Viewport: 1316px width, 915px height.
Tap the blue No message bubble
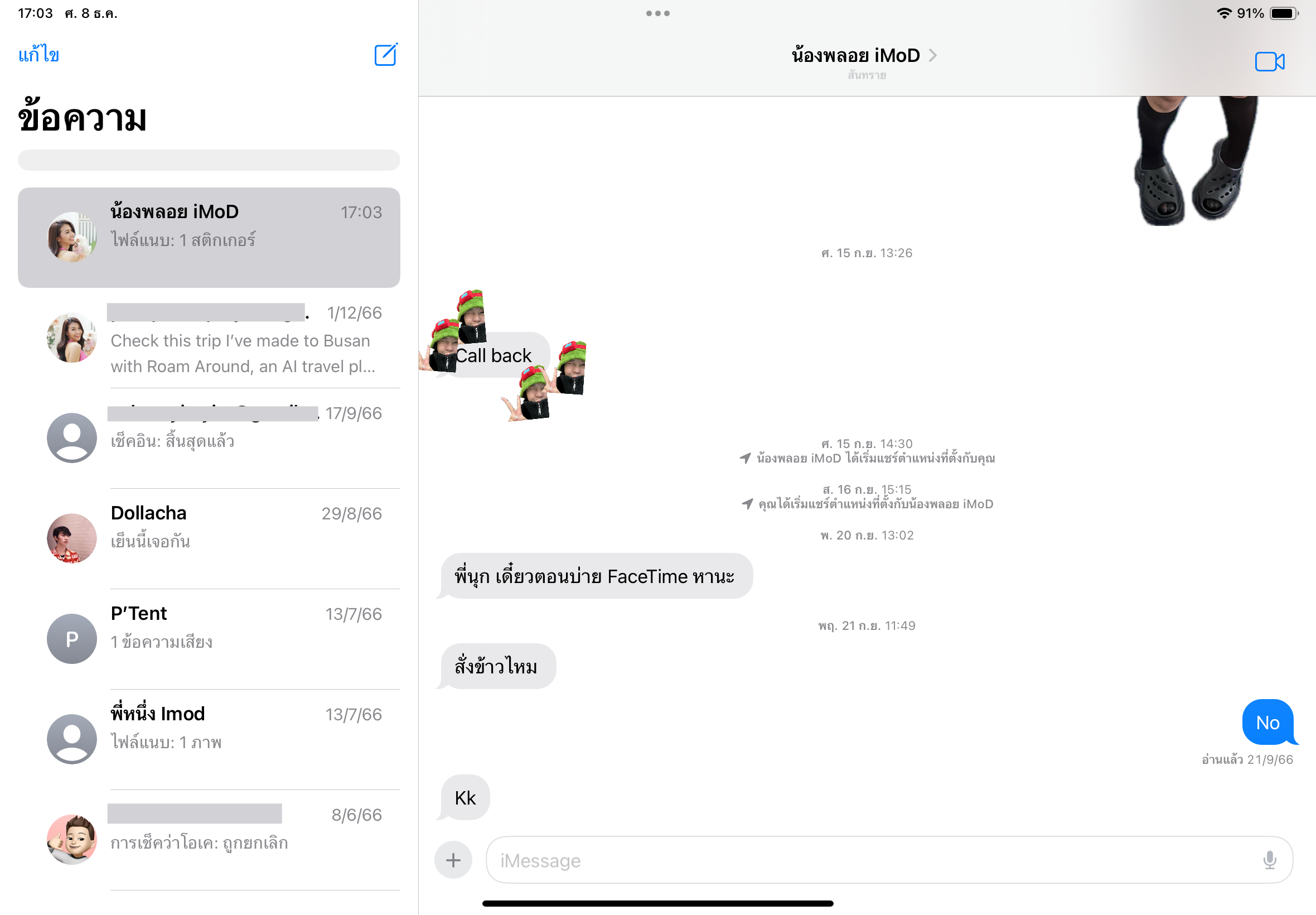pyautogui.click(x=1267, y=723)
